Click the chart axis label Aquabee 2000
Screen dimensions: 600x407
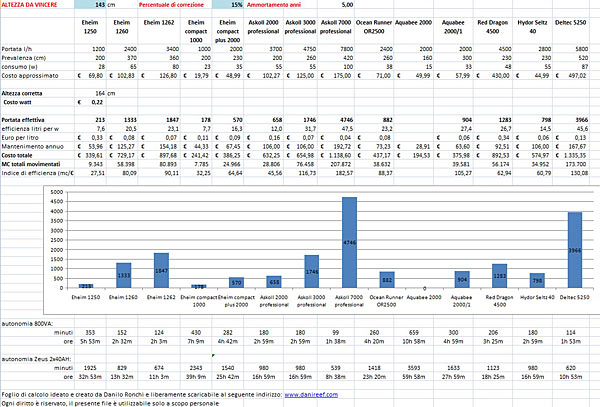click(424, 297)
